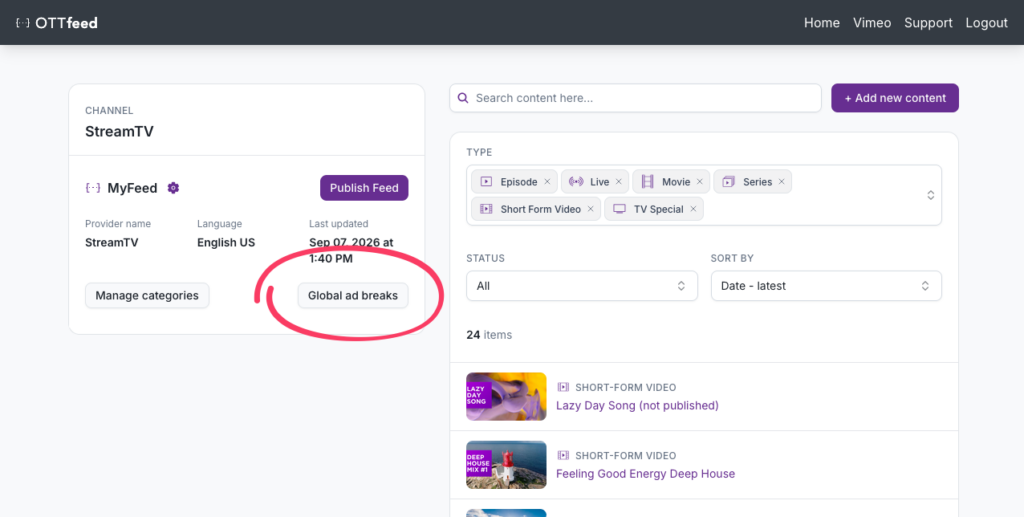Click the English US language value
The image size is (1024, 517).
pos(226,242)
